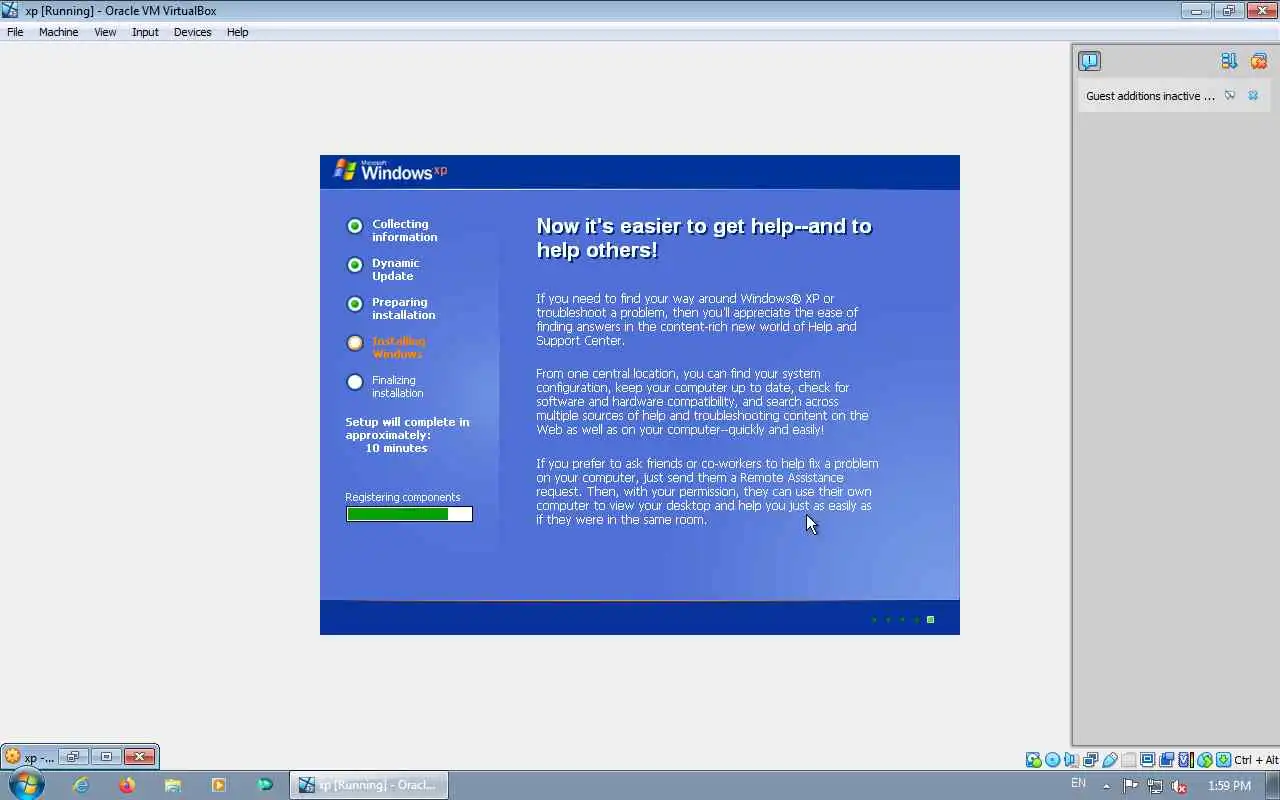The width and height of the screenshot is (1280, 800).
Task: Close the minimized xp mini-window
Action: [139, 757]
